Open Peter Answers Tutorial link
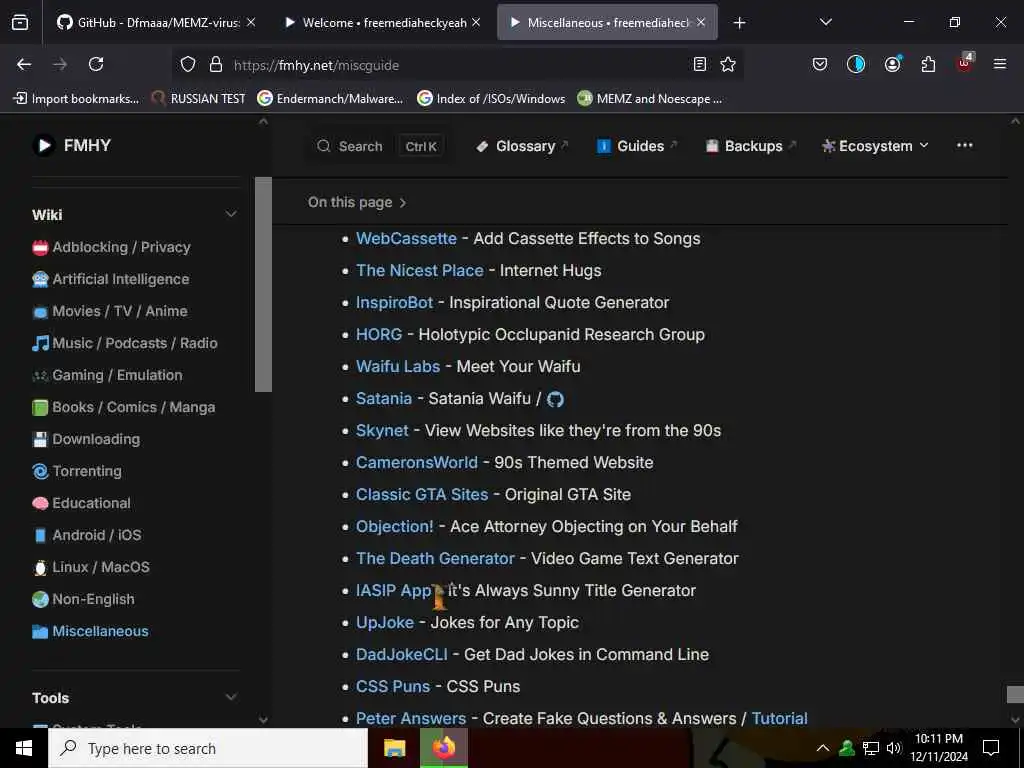The image size is (1024, 768). (x=779, y=718)
